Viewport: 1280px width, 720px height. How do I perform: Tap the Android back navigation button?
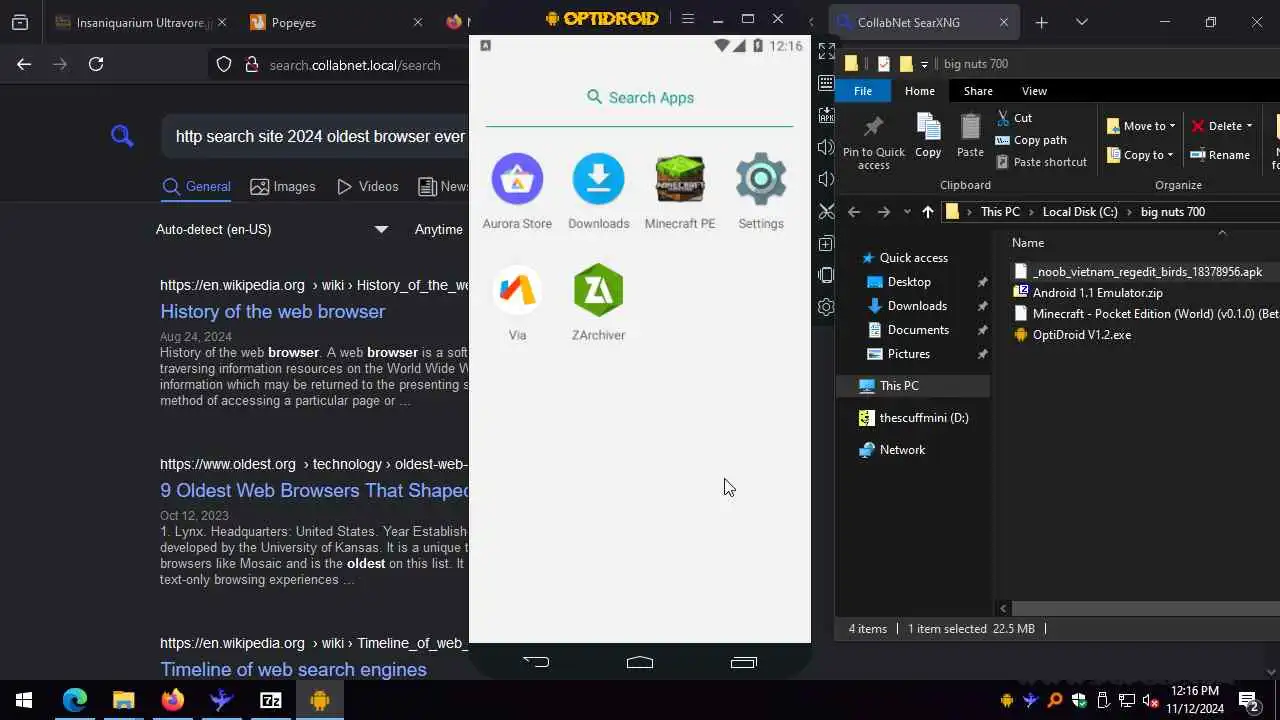536,661
